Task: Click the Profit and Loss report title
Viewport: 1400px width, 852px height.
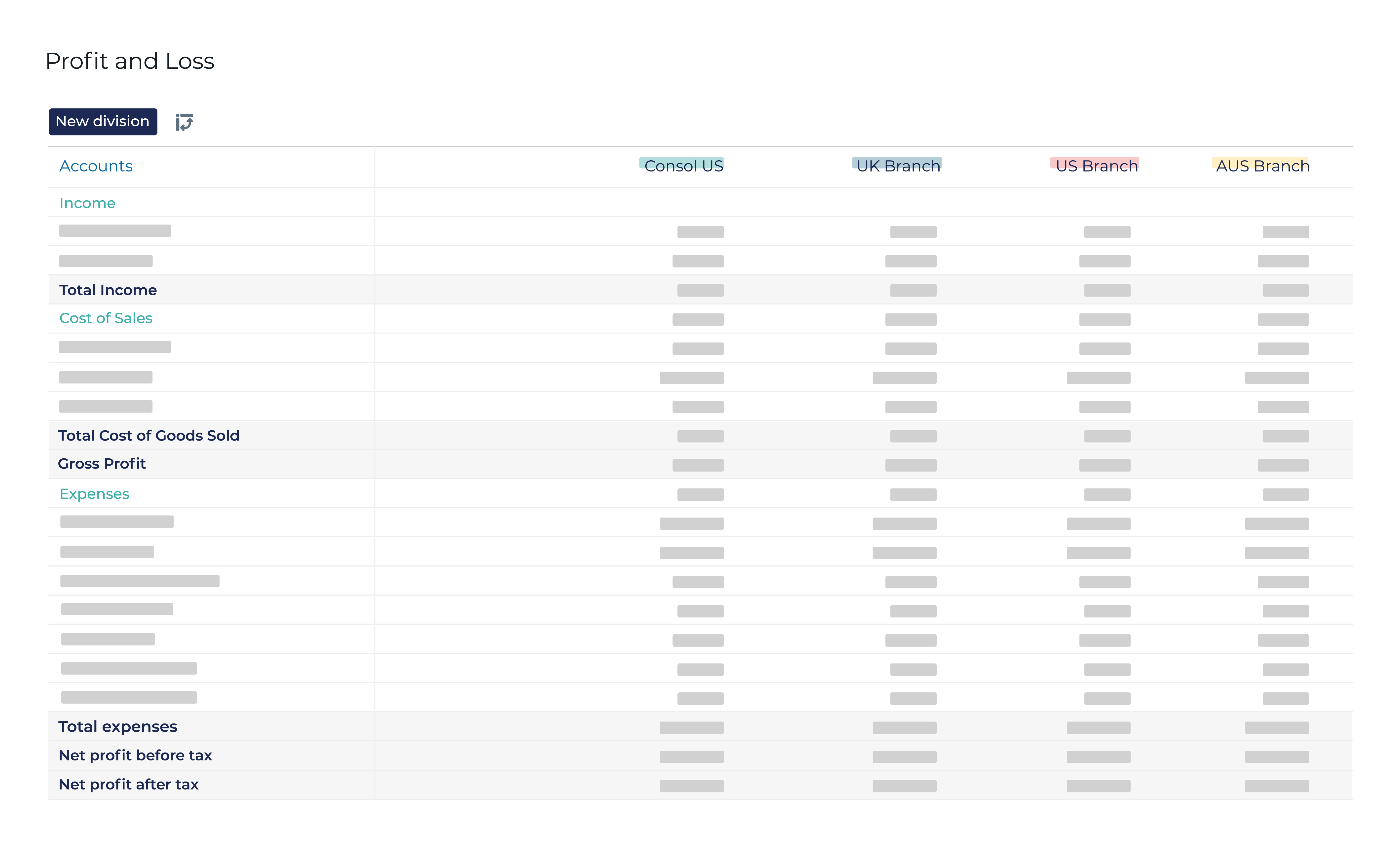Action: click(x=130, y=60)
